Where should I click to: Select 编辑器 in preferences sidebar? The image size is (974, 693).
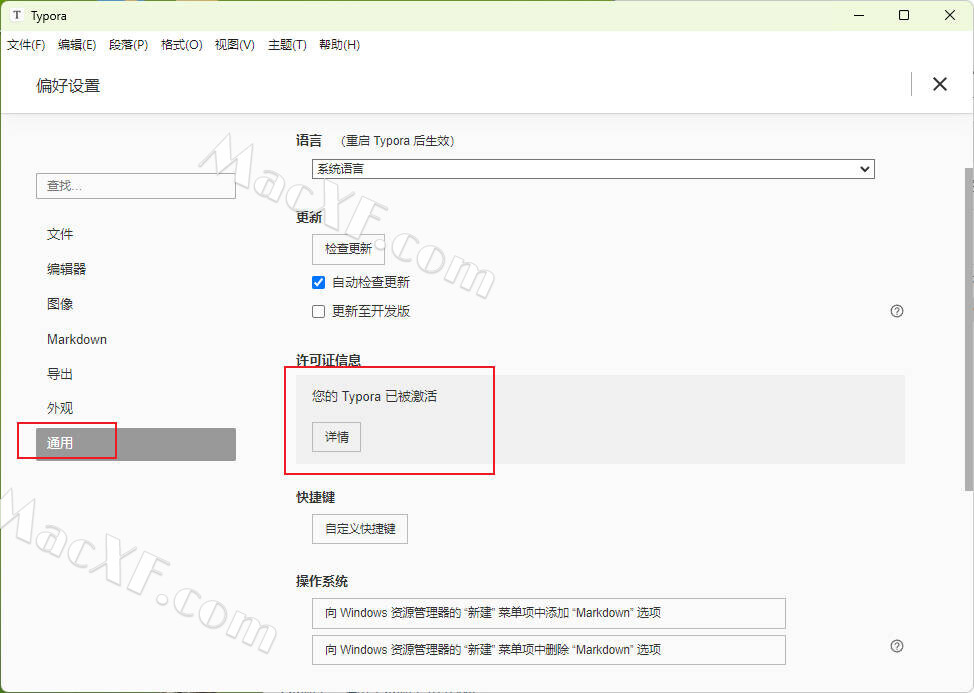66,269
